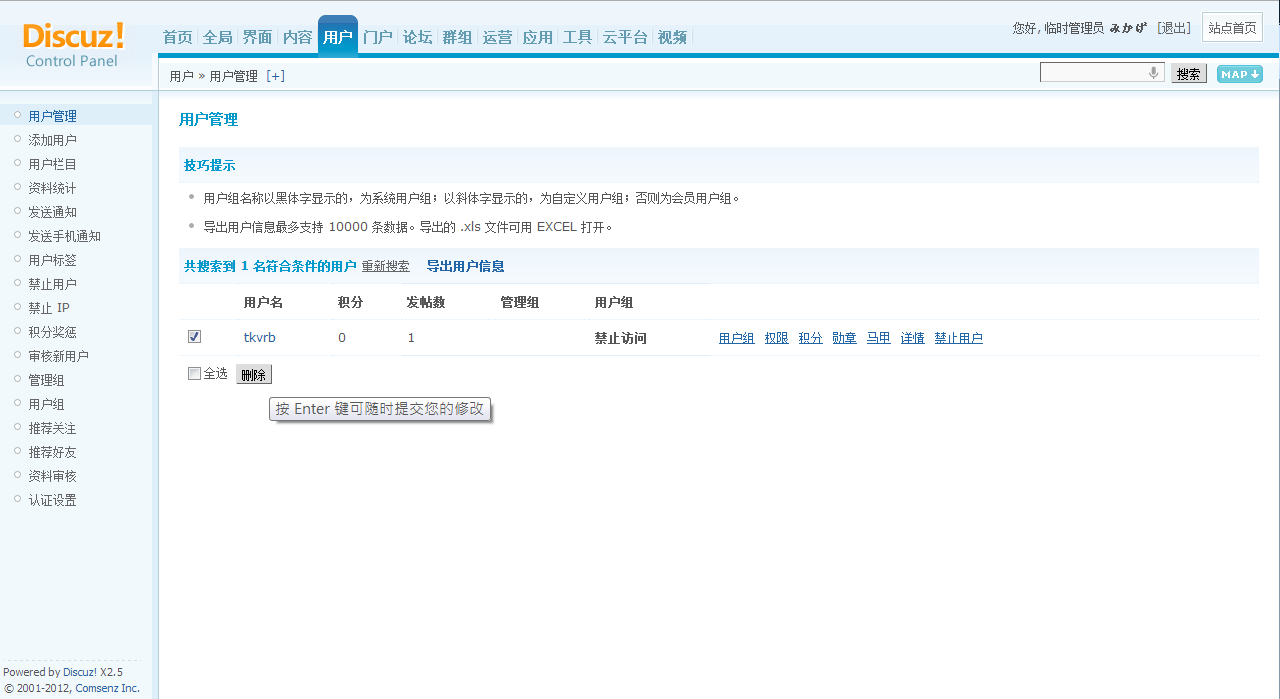This screenshot has width=1280, height=699.
Task: Open the 群组 tab
Action: pos(457,37)
